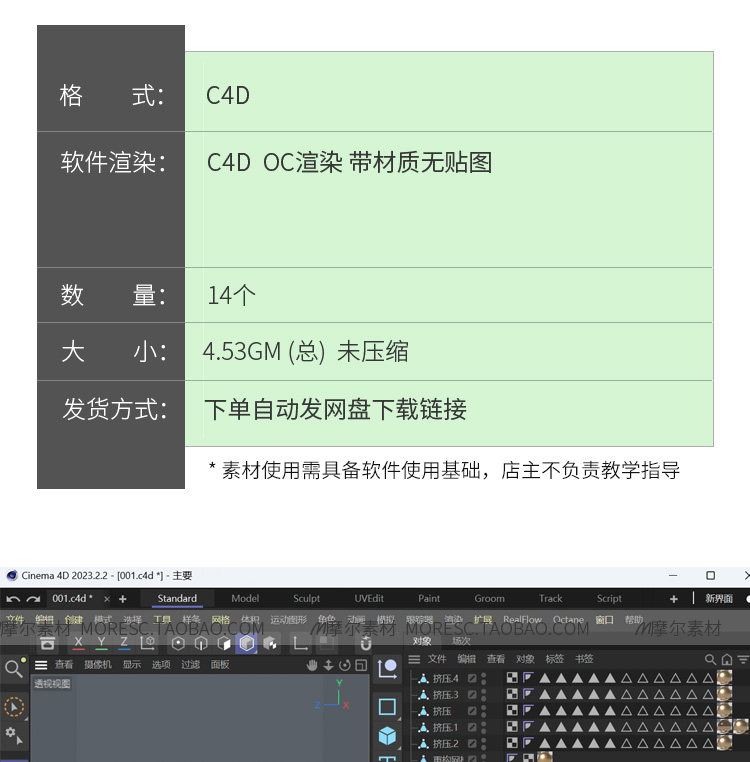Switch to the Sculpt layout tab
Screen dimensions: 750x762
[x=307, y=599]
